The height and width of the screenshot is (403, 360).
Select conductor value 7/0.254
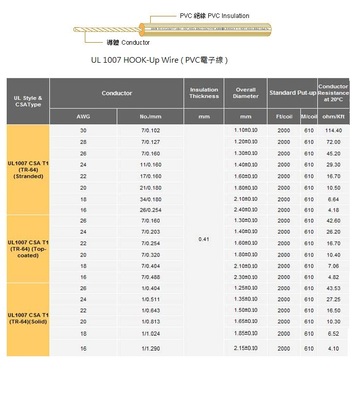point(151,243)
